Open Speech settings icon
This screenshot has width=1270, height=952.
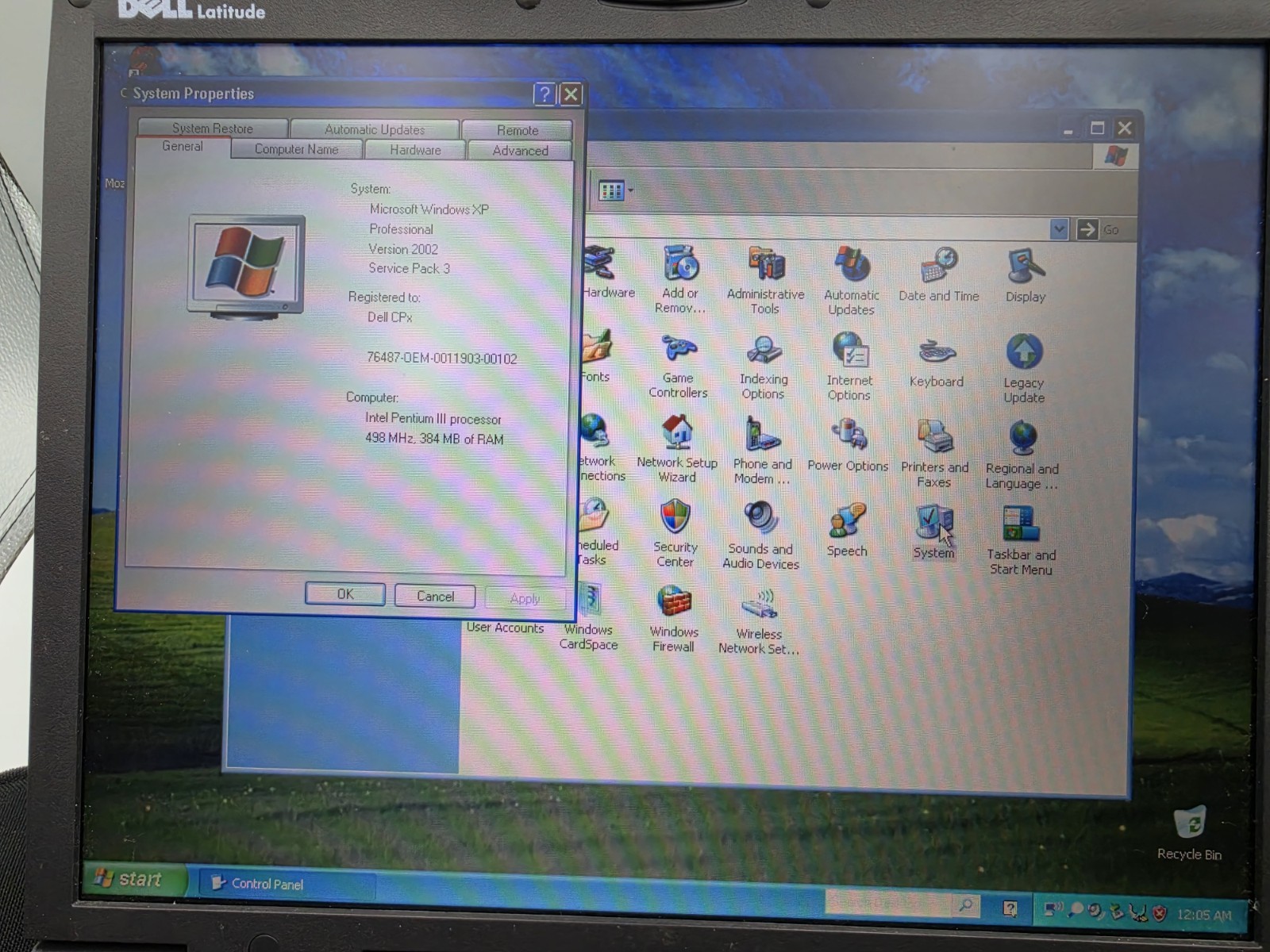click(x=847, y=530)
